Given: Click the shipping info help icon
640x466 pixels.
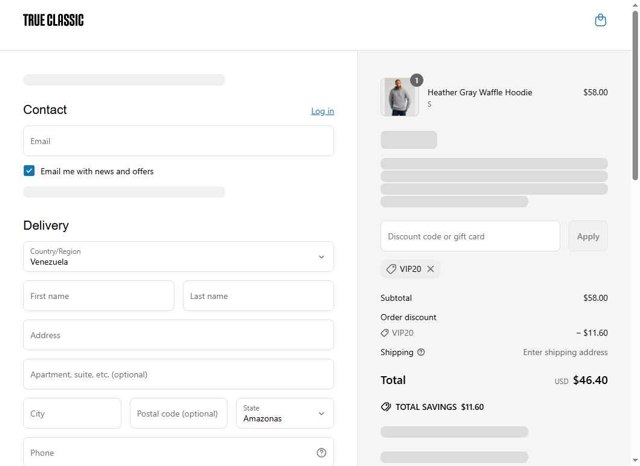Looking at the screenshot, I should (x=421, y=352).
